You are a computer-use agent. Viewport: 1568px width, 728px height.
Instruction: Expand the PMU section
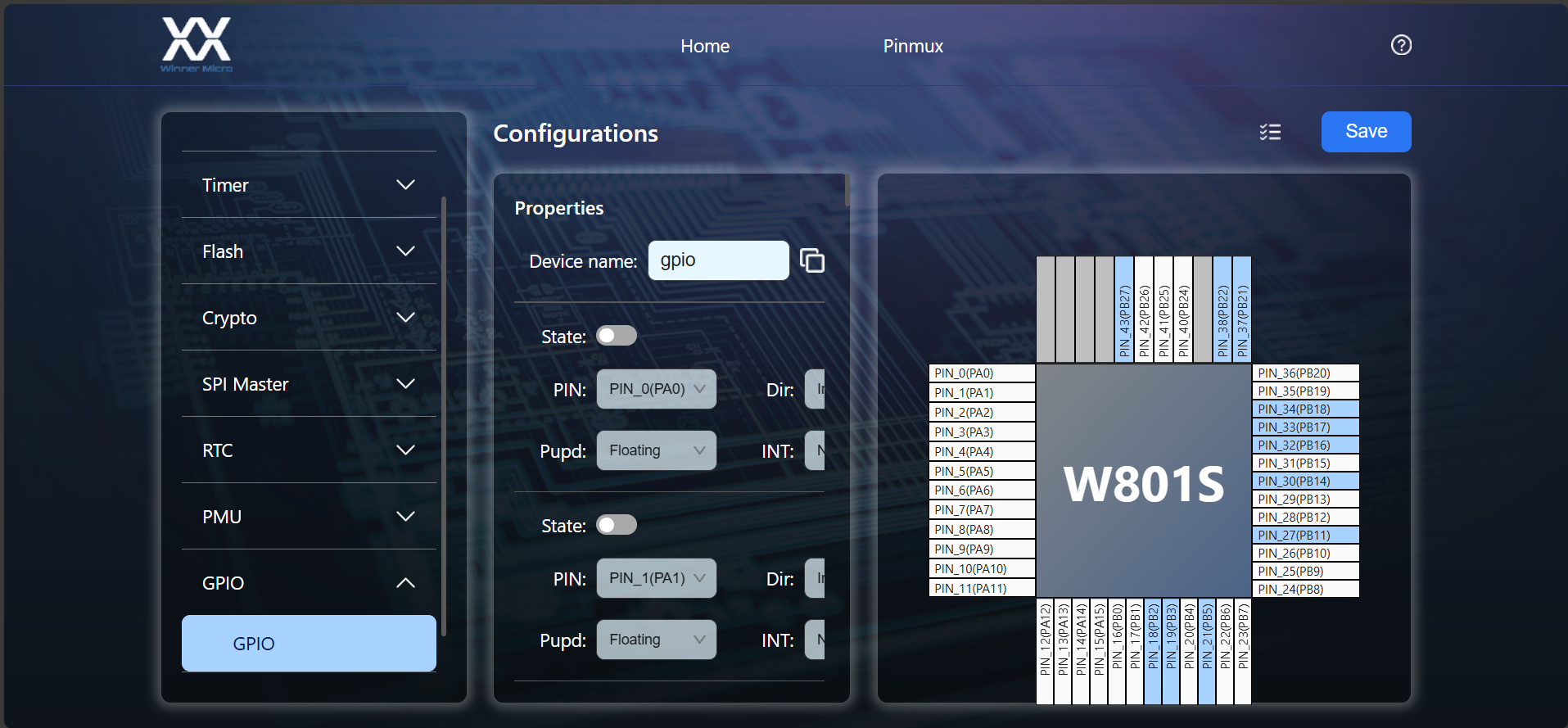click(309, 517)
